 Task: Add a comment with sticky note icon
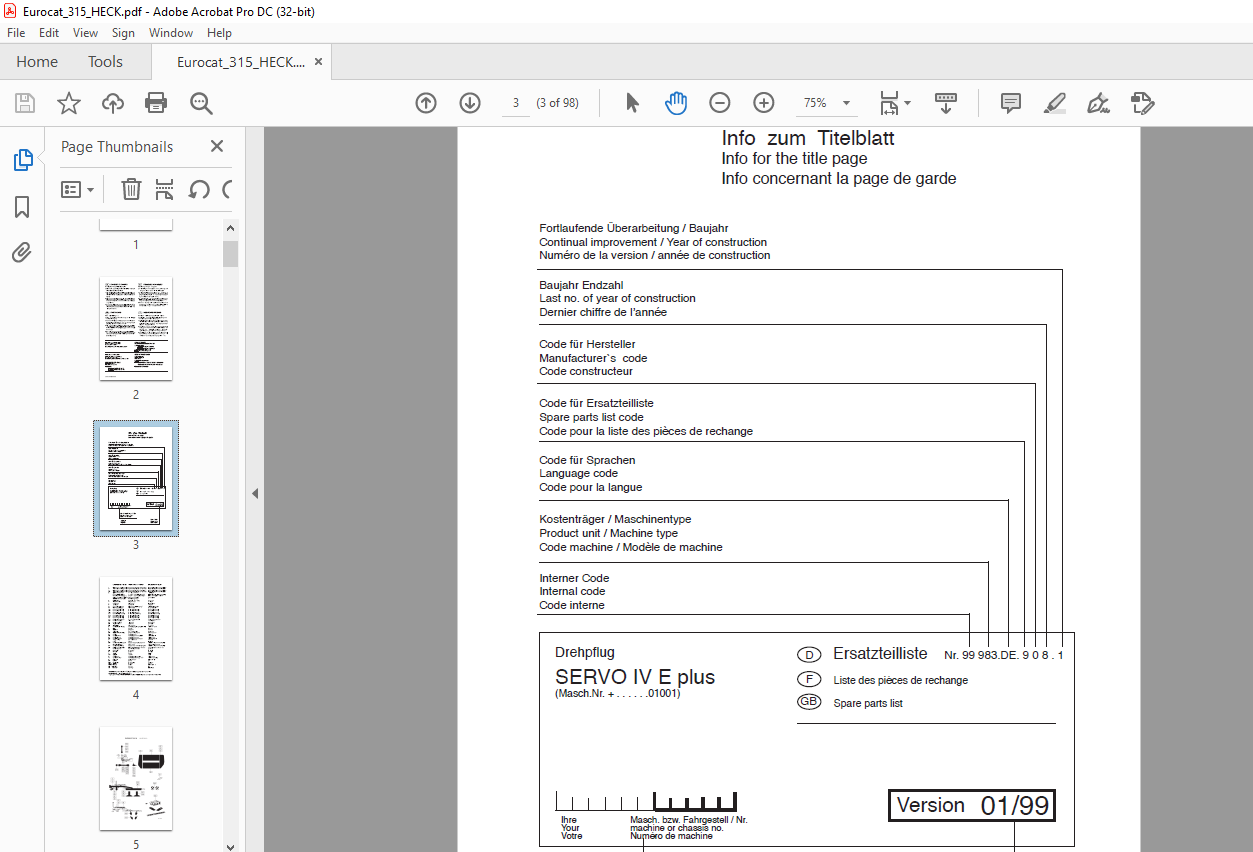1011,103
